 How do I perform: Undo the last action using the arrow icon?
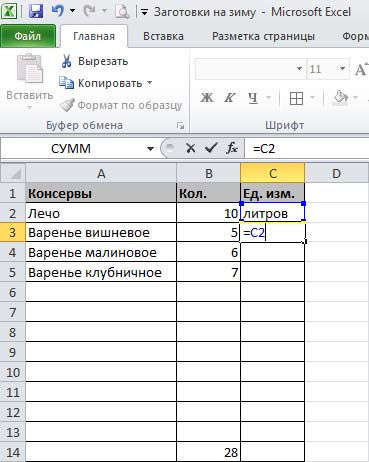[58, 11]
